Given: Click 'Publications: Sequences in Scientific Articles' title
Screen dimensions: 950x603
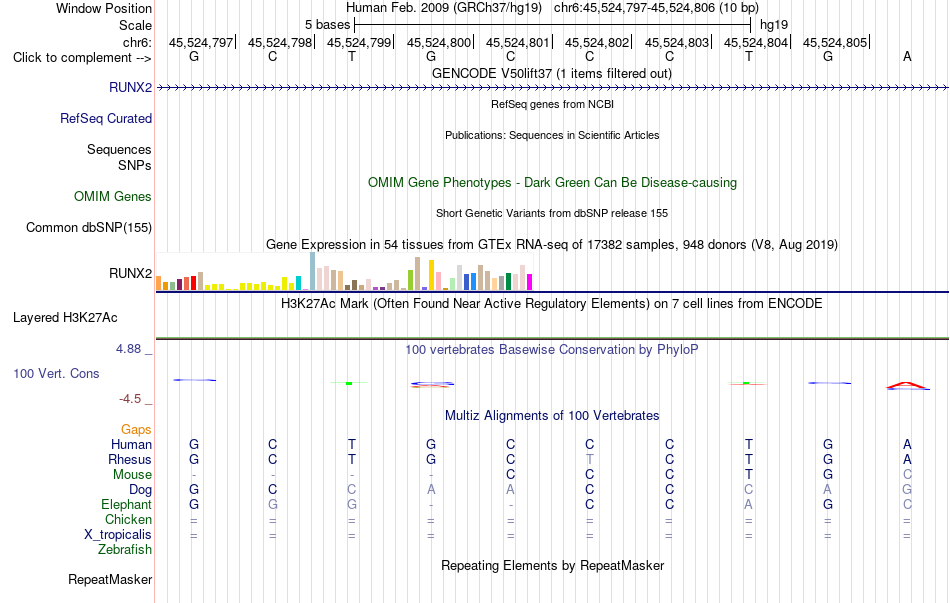Looking at the screenshot, I should (x=552, y=135).
